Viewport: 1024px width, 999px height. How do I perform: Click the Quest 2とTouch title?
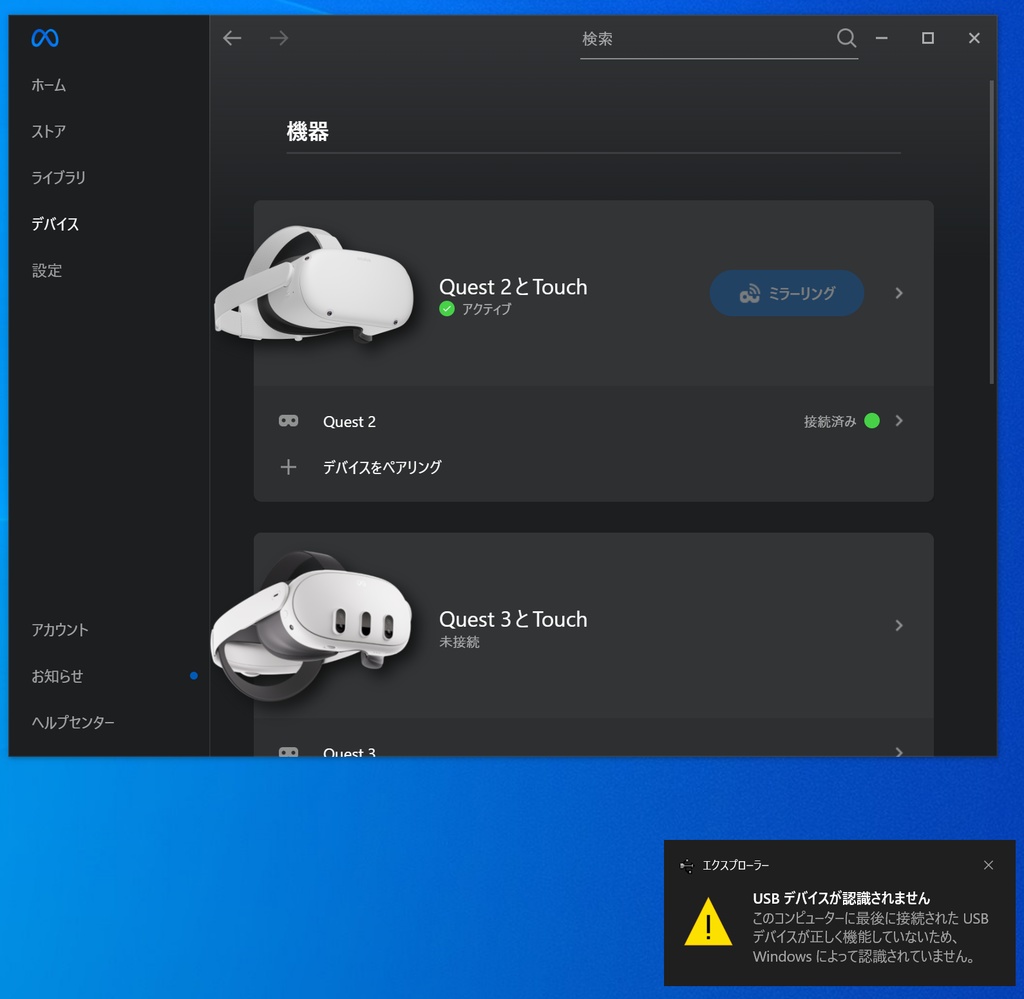pyautogui.click(x=513, y=287)
